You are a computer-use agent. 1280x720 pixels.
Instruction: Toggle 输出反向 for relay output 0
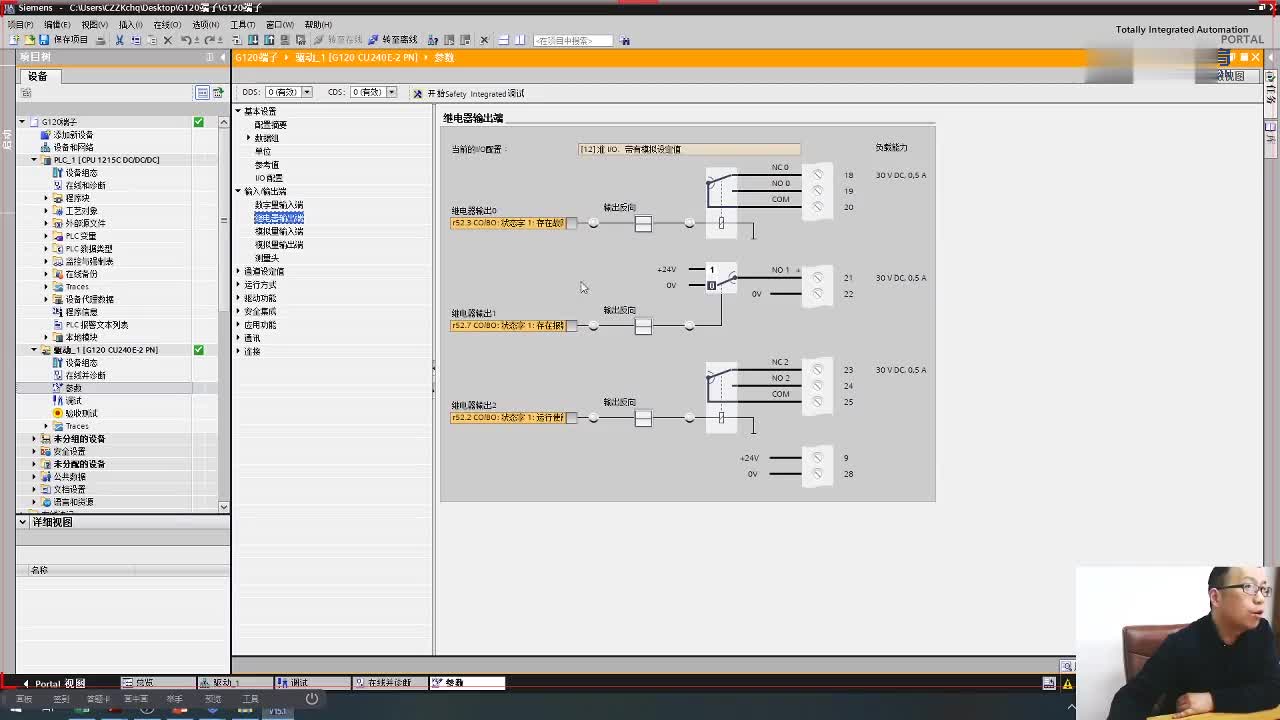[x=643, y=224]
